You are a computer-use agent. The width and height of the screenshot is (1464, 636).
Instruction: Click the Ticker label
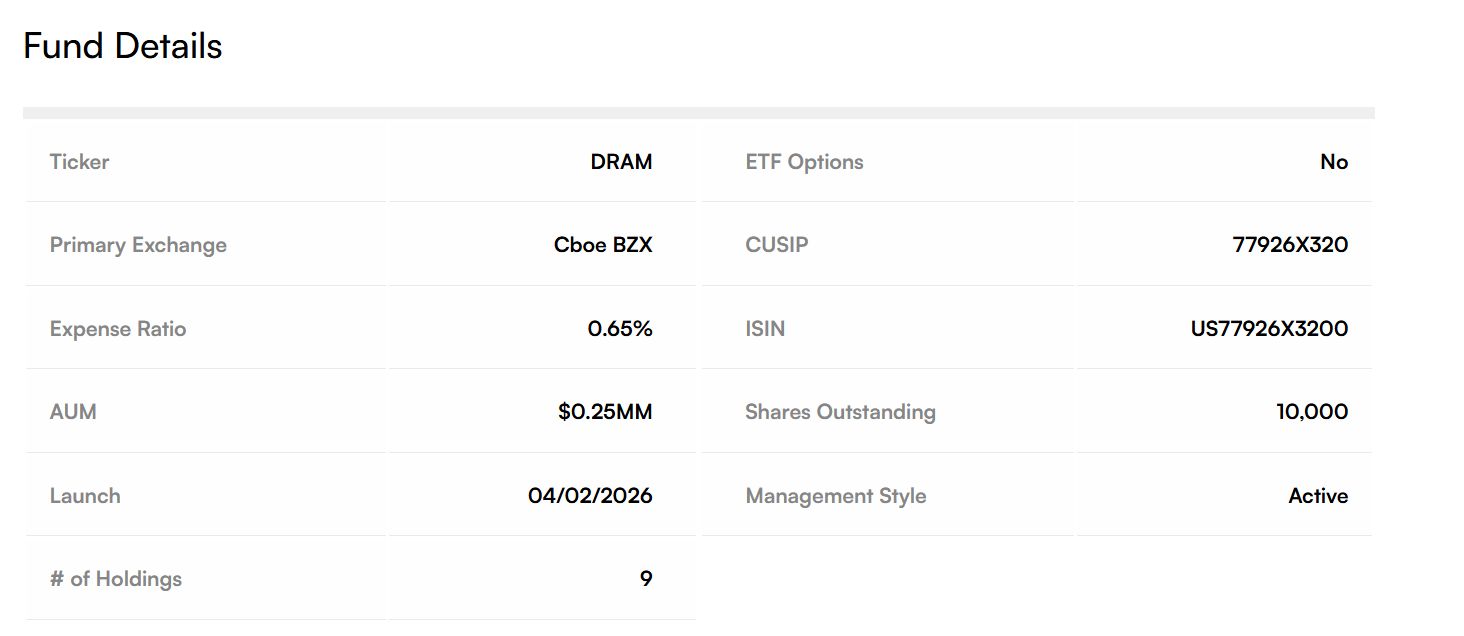(79, 162)
